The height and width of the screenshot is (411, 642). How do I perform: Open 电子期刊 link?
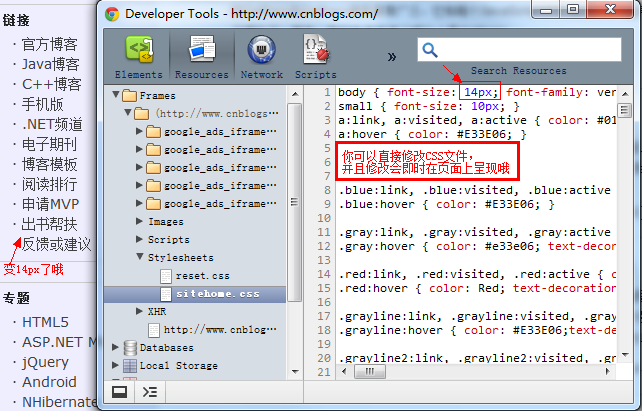(x=49, y=145)
